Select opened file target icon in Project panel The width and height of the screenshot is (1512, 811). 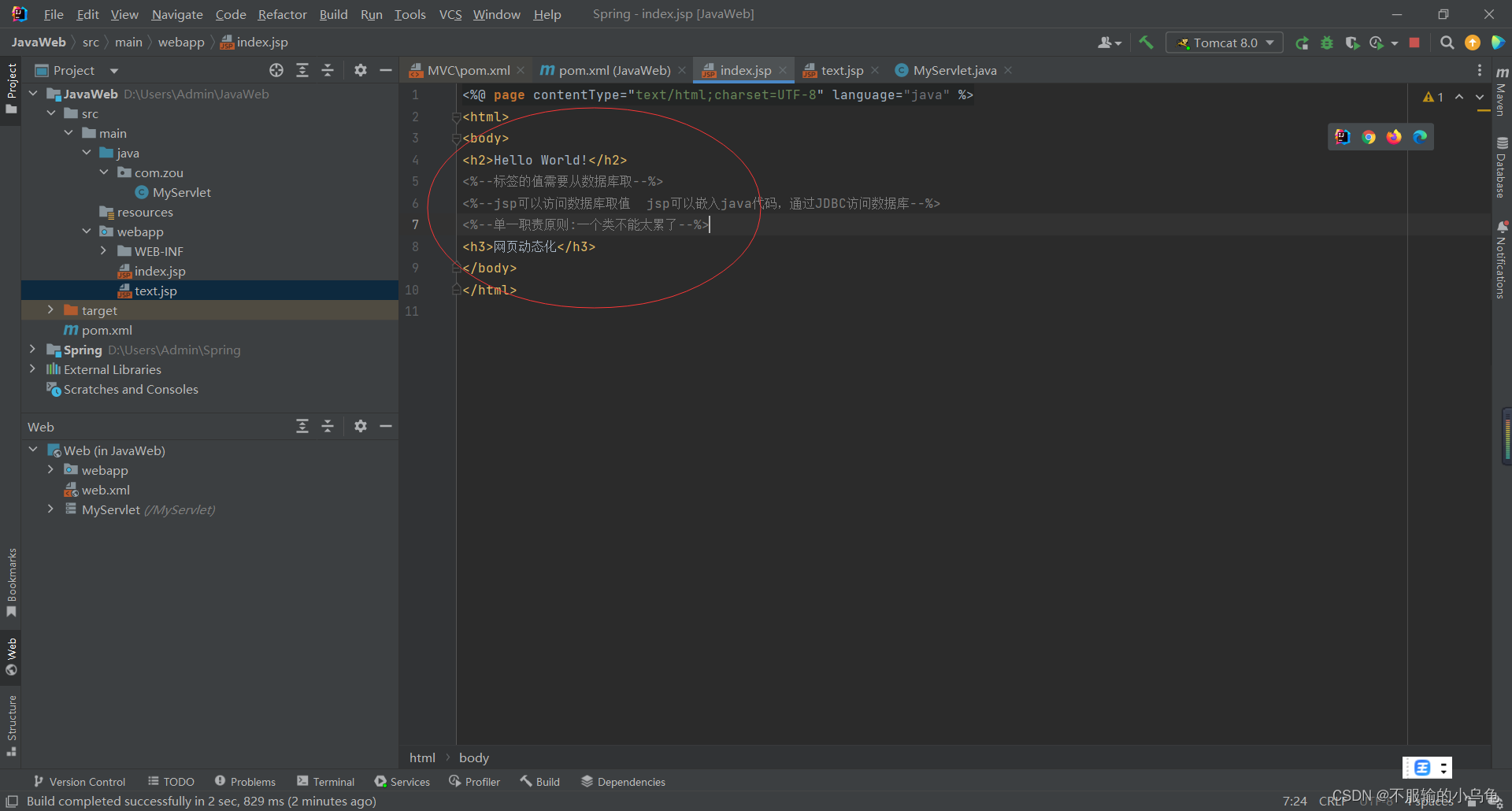pos(276,70)
